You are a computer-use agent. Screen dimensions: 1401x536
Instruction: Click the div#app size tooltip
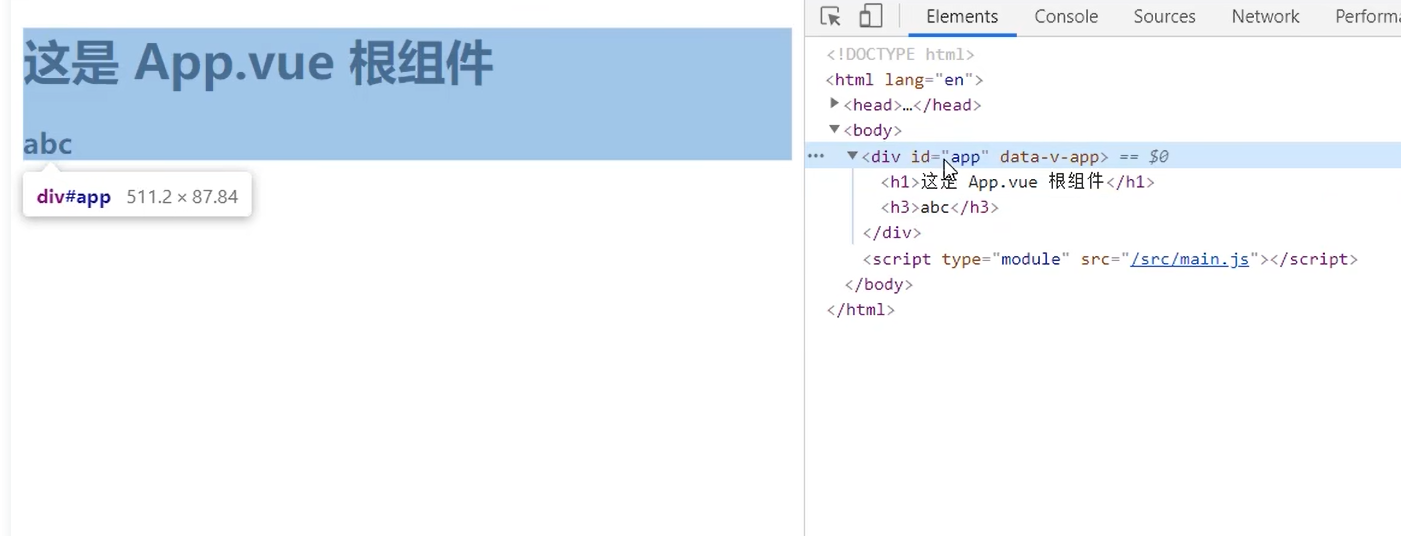point(137,196)
